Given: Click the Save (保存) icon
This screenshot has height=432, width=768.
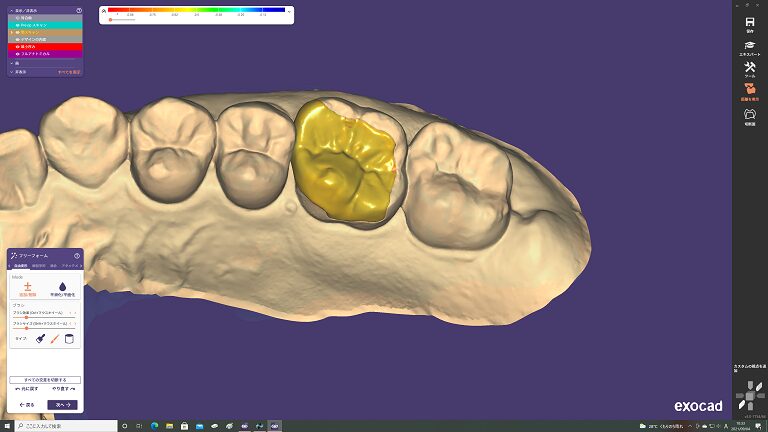Looking at the screenshot, I should tap(749, 23).
